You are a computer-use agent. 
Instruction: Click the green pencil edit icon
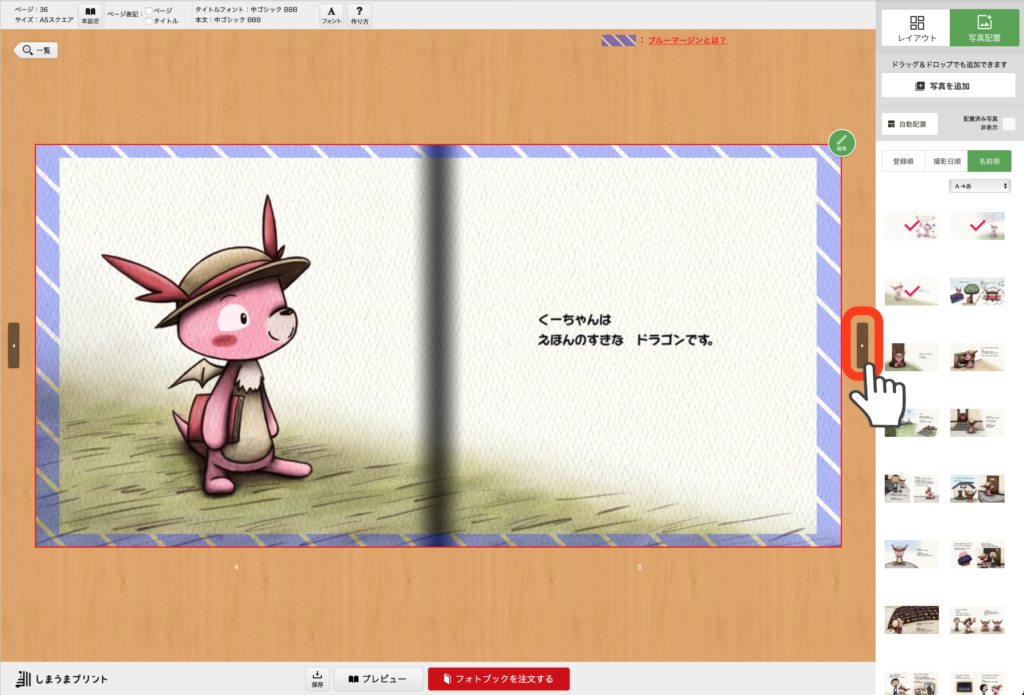(x=842, y=142)
